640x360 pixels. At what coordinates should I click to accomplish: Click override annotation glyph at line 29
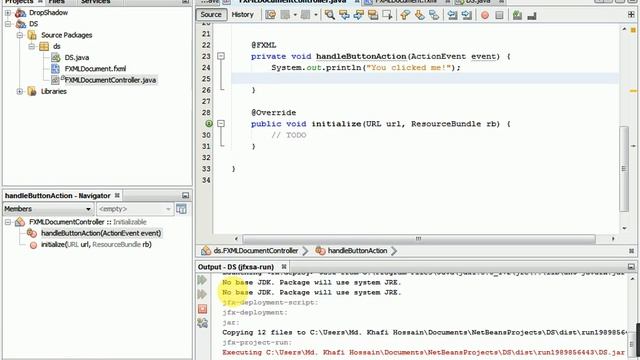coord(209,124)
